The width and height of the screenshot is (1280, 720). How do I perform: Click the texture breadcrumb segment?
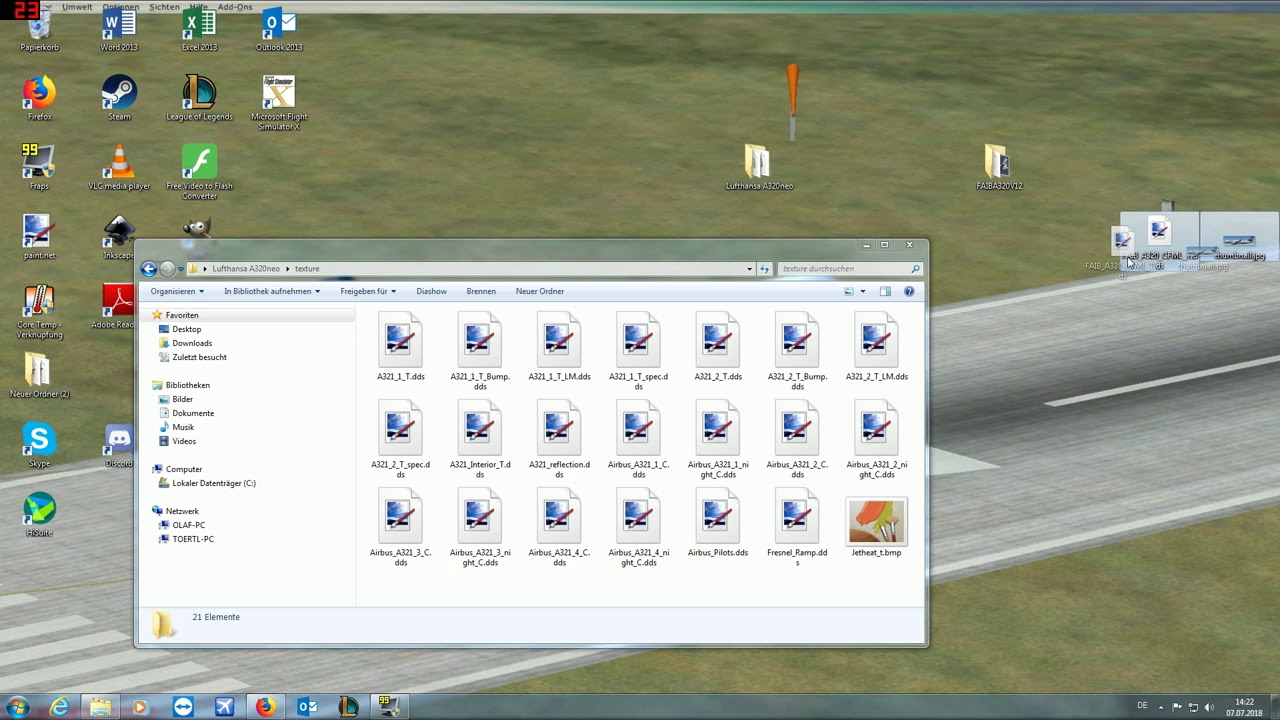(x=307, y=268)
